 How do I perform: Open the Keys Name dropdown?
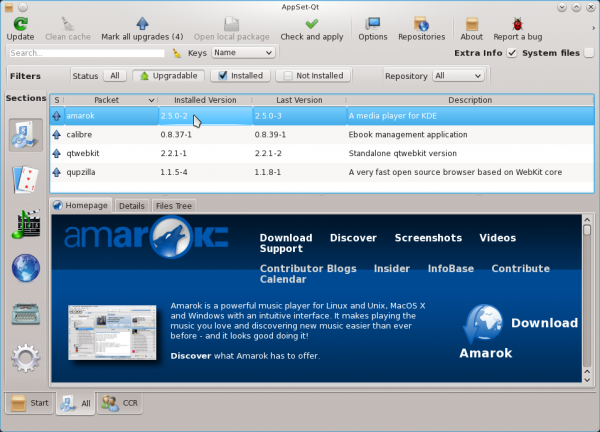243,52
